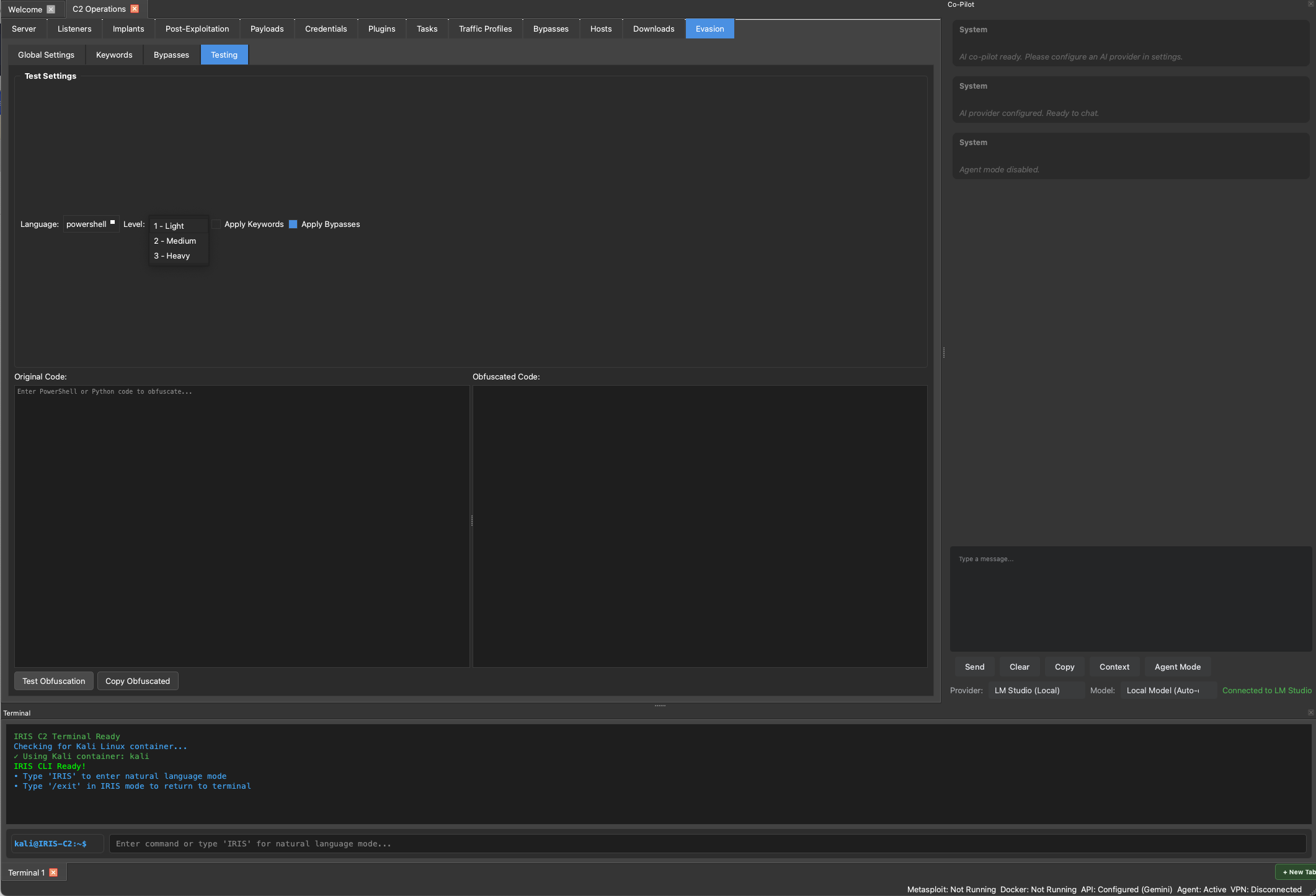Toggle Agent Mode in Co-Pilot
This screenshot has height=896, width=1316.
1178,667
